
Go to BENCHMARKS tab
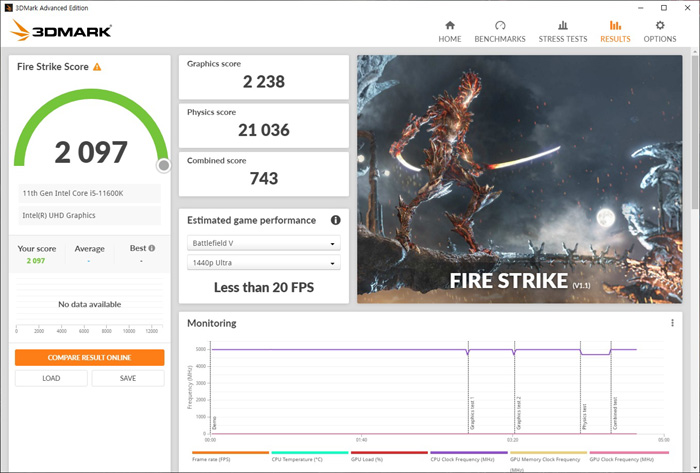(x=500, y=39)
